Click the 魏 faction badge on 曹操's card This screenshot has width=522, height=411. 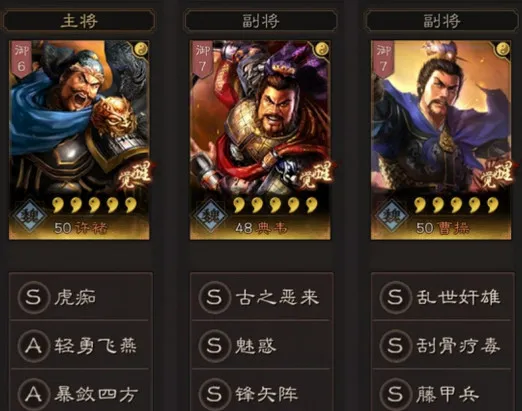(391, 215)
